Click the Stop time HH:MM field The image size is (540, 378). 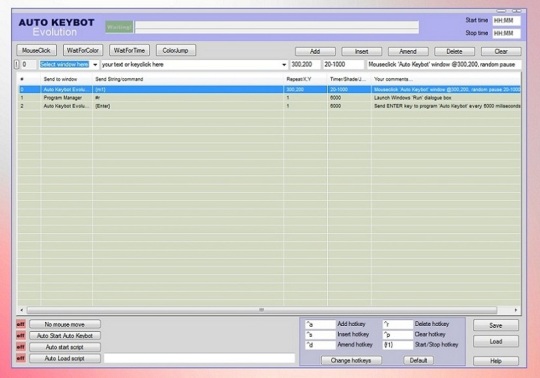click(506, 33)
